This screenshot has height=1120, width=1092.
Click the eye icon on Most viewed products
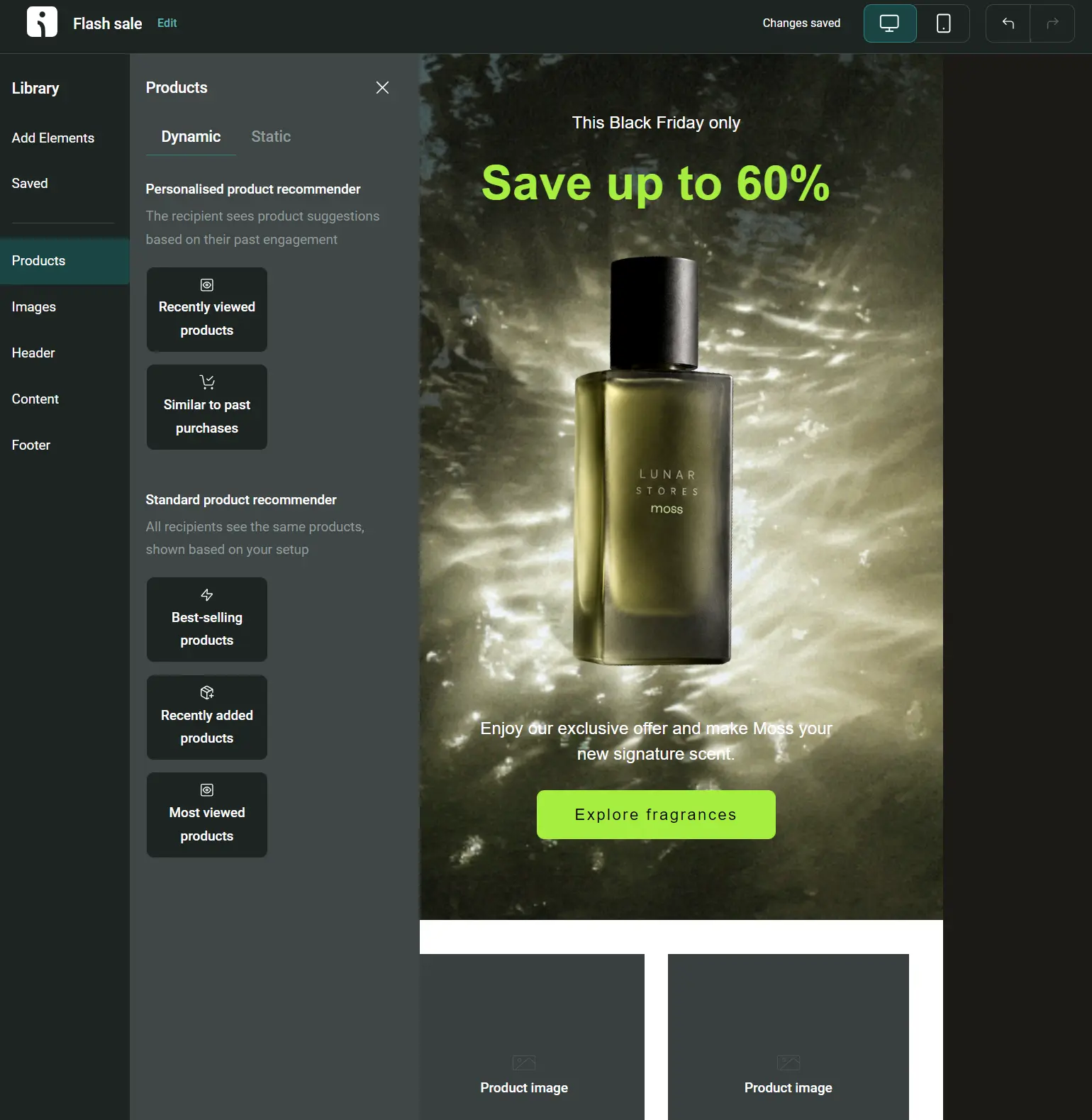click(207, 790)
